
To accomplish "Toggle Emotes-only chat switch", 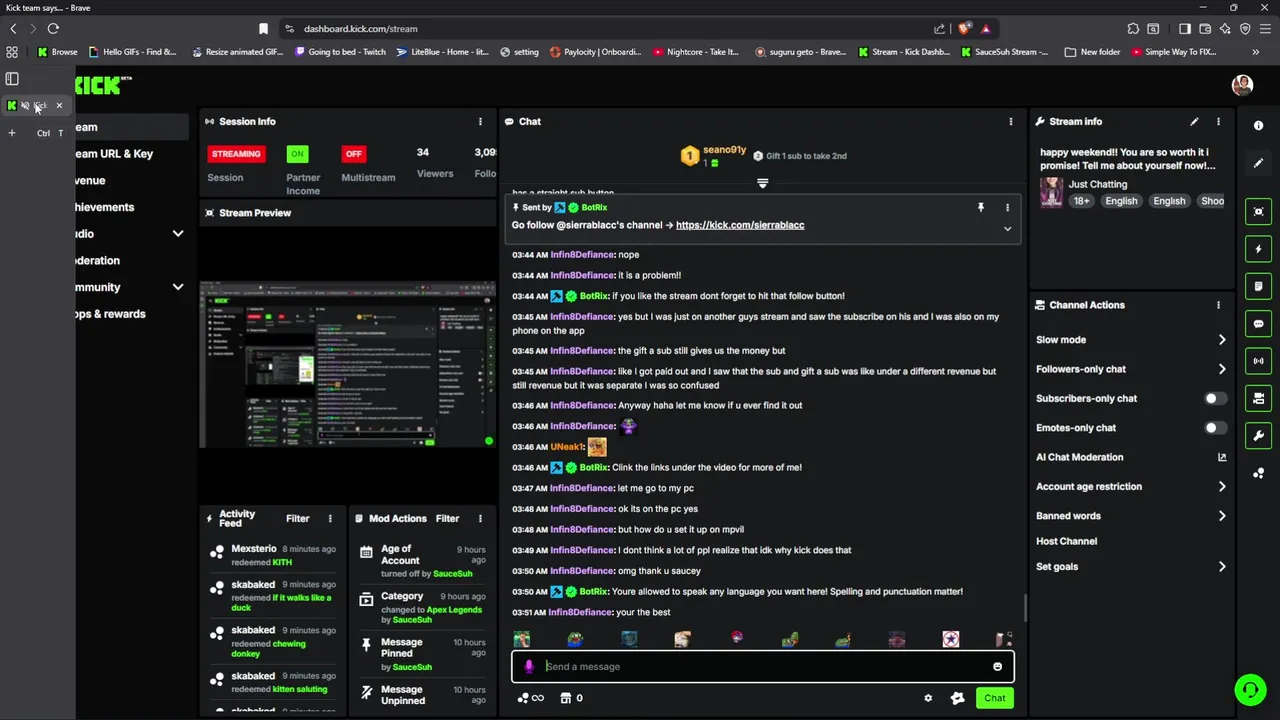I will pos(1215,428).
